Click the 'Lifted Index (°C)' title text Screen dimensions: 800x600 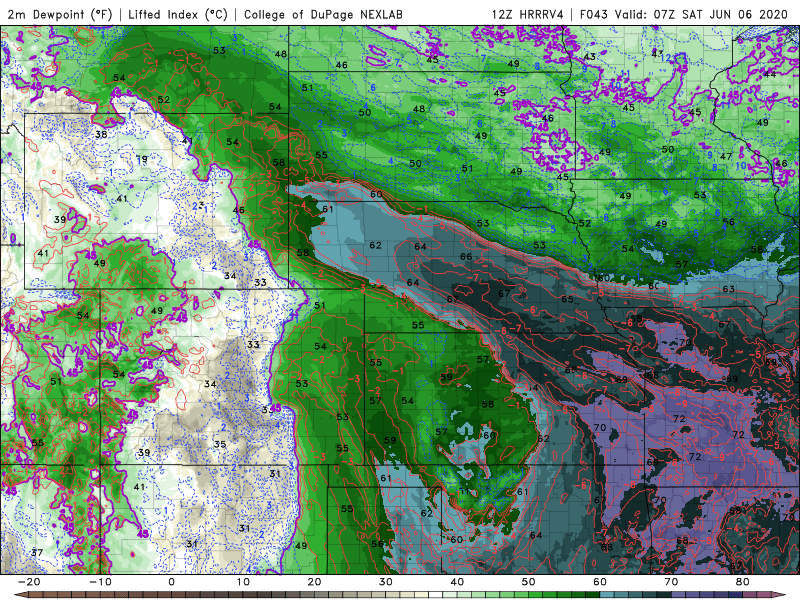pyautogui.click(x=178, y=14)
